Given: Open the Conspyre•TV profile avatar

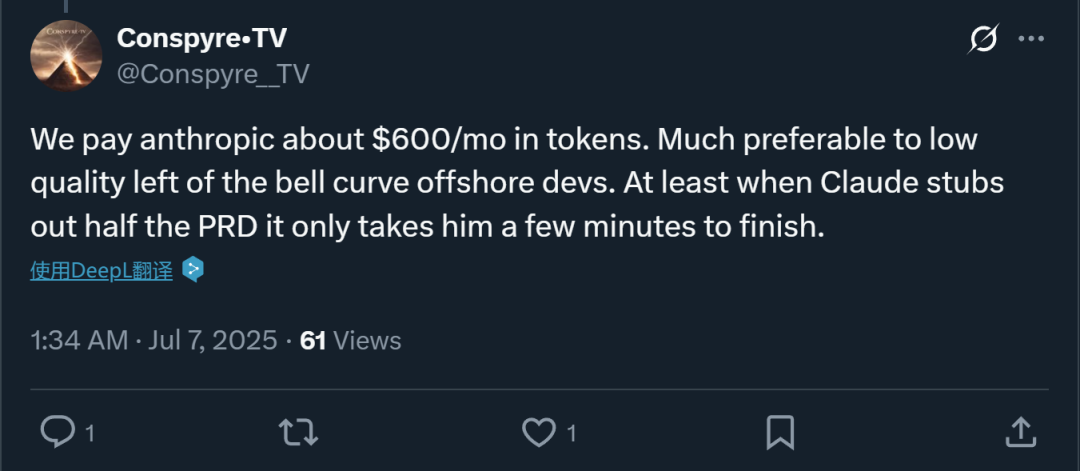Looking at the screenshot, I should pyautogui.click(x=64, y=56).
